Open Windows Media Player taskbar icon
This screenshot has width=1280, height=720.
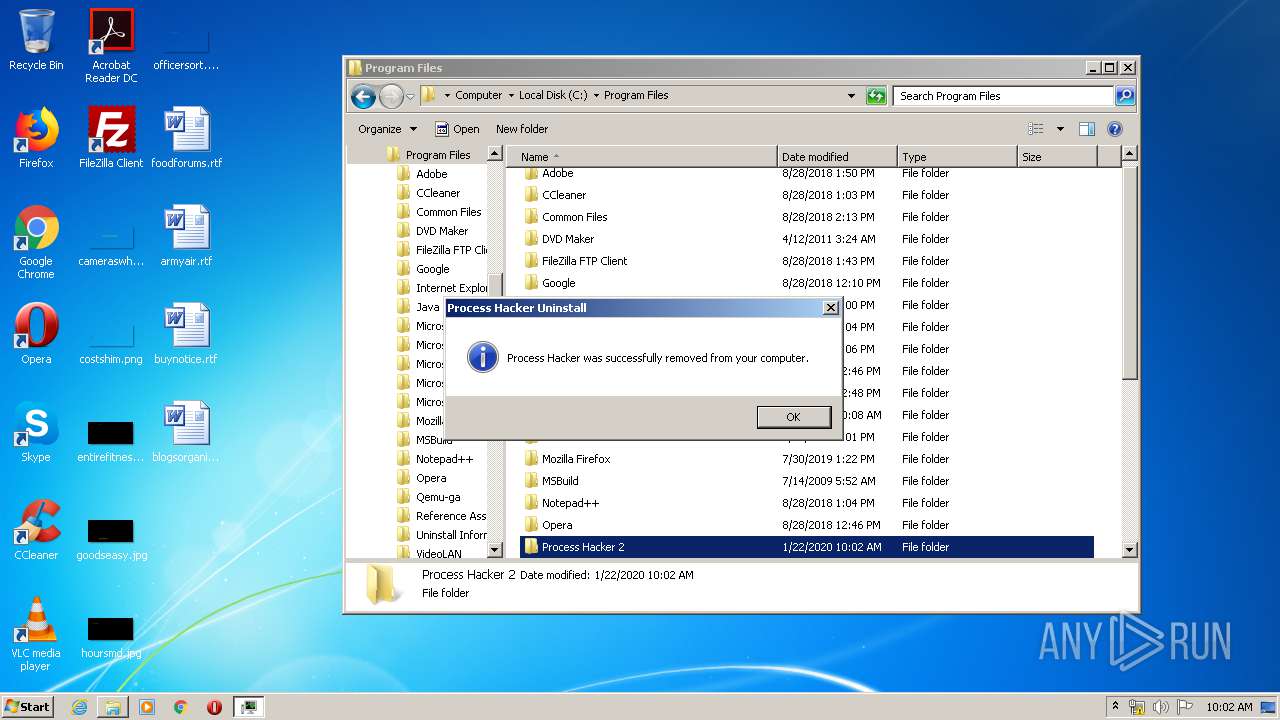pyautogui.click(x=147, y=707)
